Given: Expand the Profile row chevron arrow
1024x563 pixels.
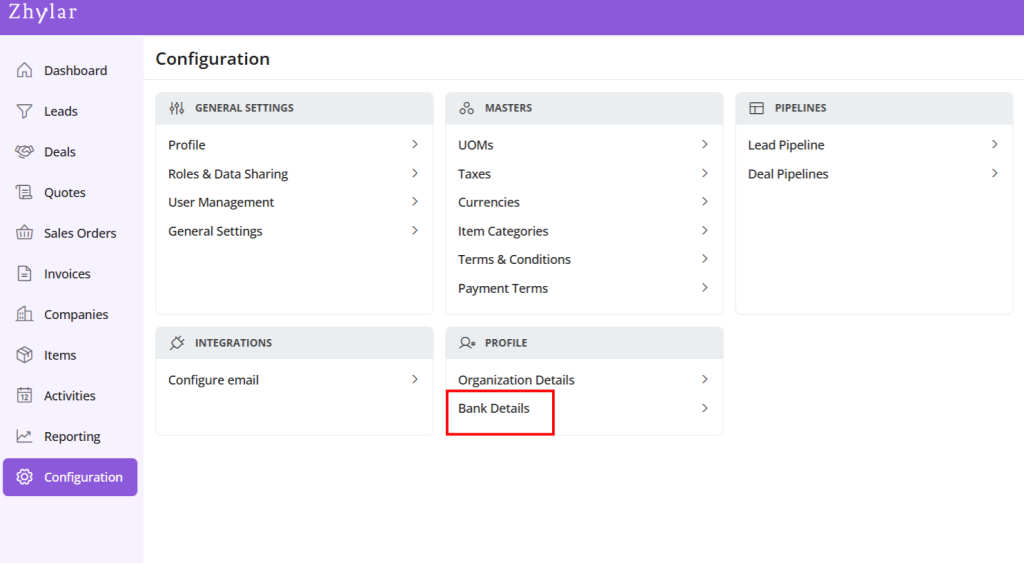Looking at the screenshot, I should coord(414,145).
